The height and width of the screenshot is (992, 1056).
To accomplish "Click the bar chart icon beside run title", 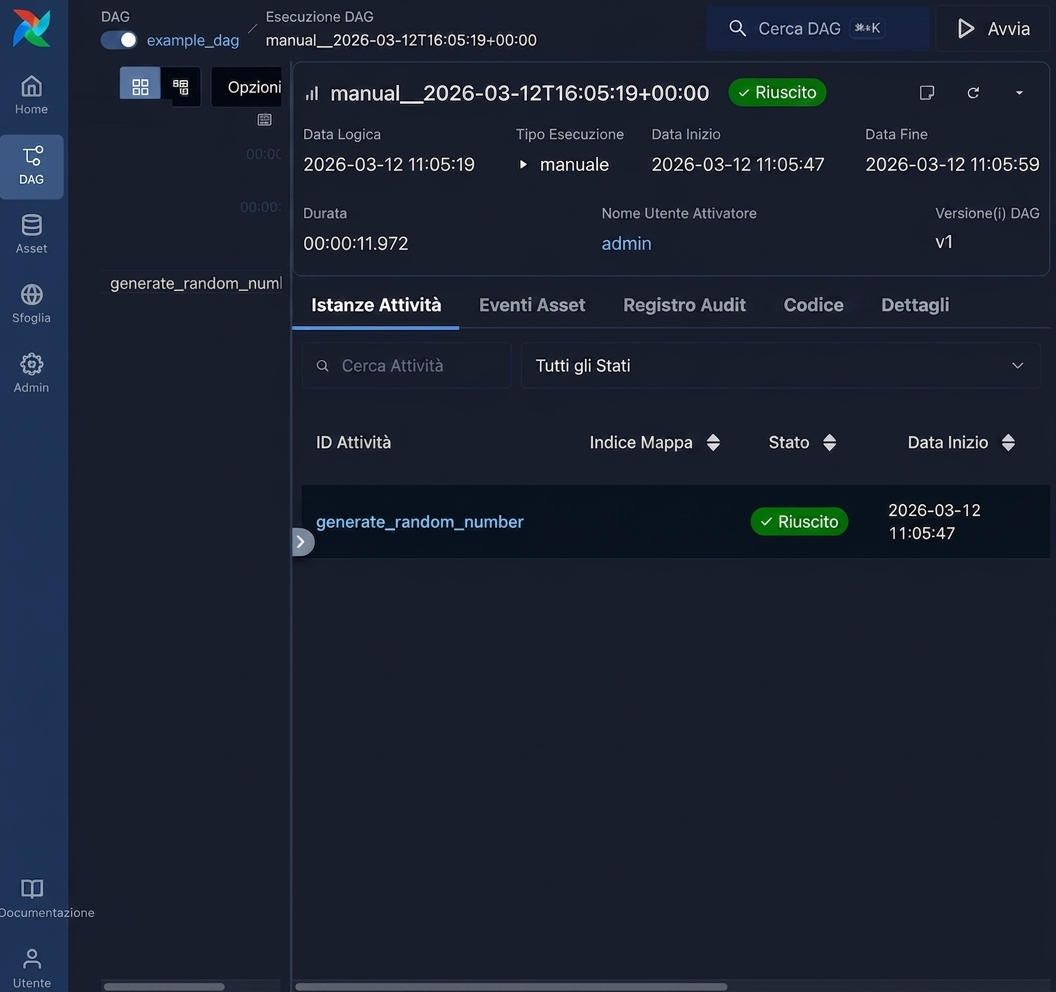I will click(x=312, y=93).
